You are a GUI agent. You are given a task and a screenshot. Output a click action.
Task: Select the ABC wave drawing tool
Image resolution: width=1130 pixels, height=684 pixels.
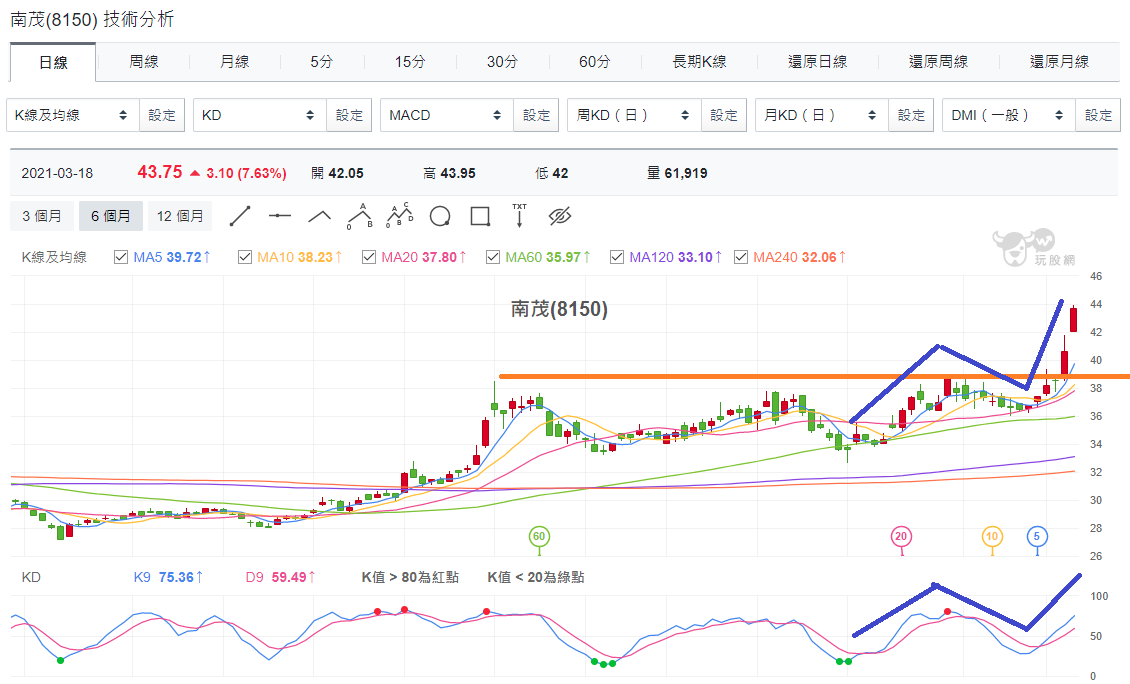360,216
